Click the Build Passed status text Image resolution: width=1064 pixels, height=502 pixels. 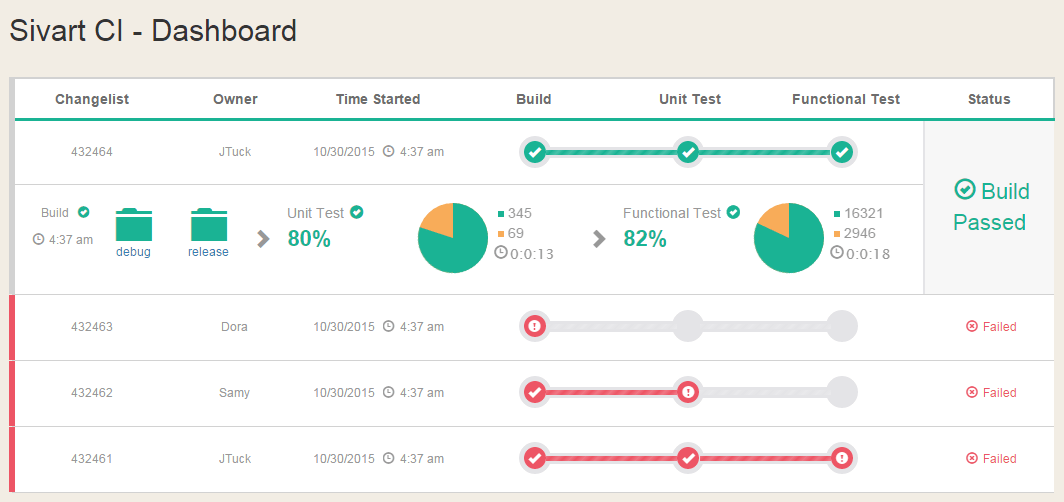tap(990, 206)
